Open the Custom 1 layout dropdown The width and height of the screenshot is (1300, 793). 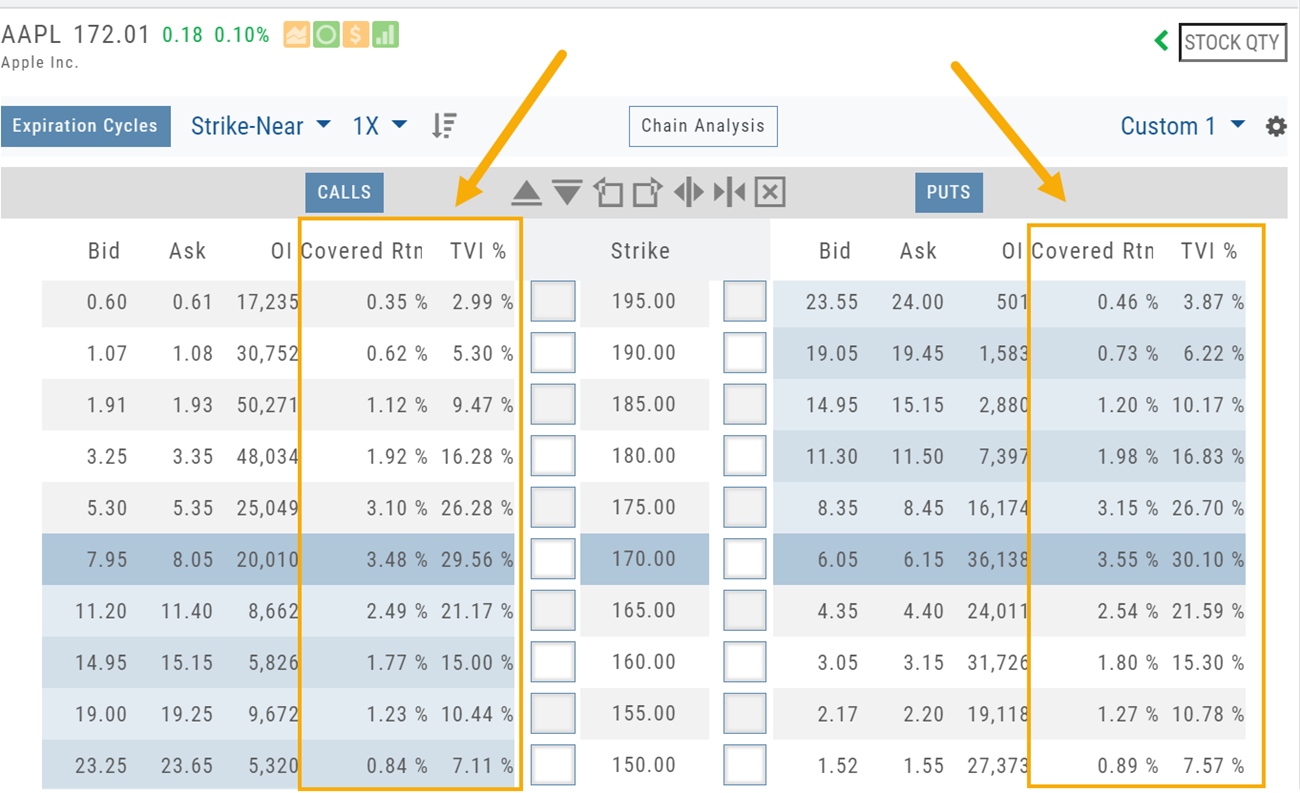pyautogui.click(x=1182, y=126)
